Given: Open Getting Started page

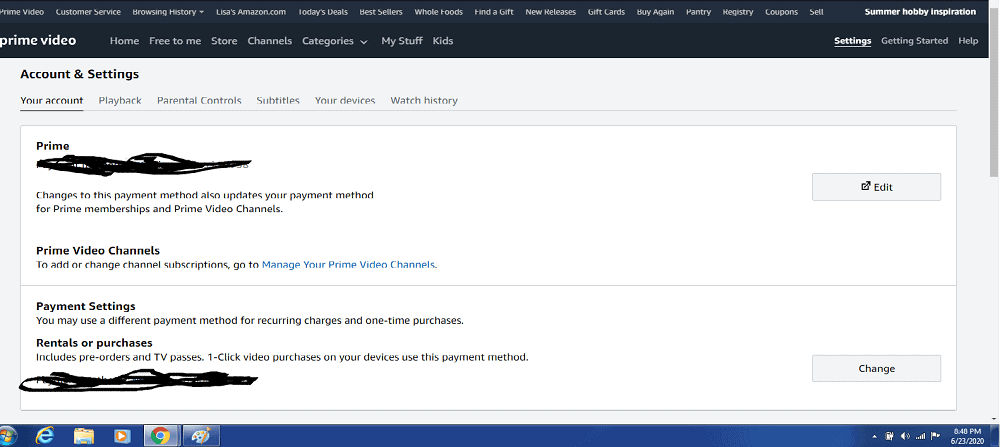Looking at the screenshot, I should point(915,41).
